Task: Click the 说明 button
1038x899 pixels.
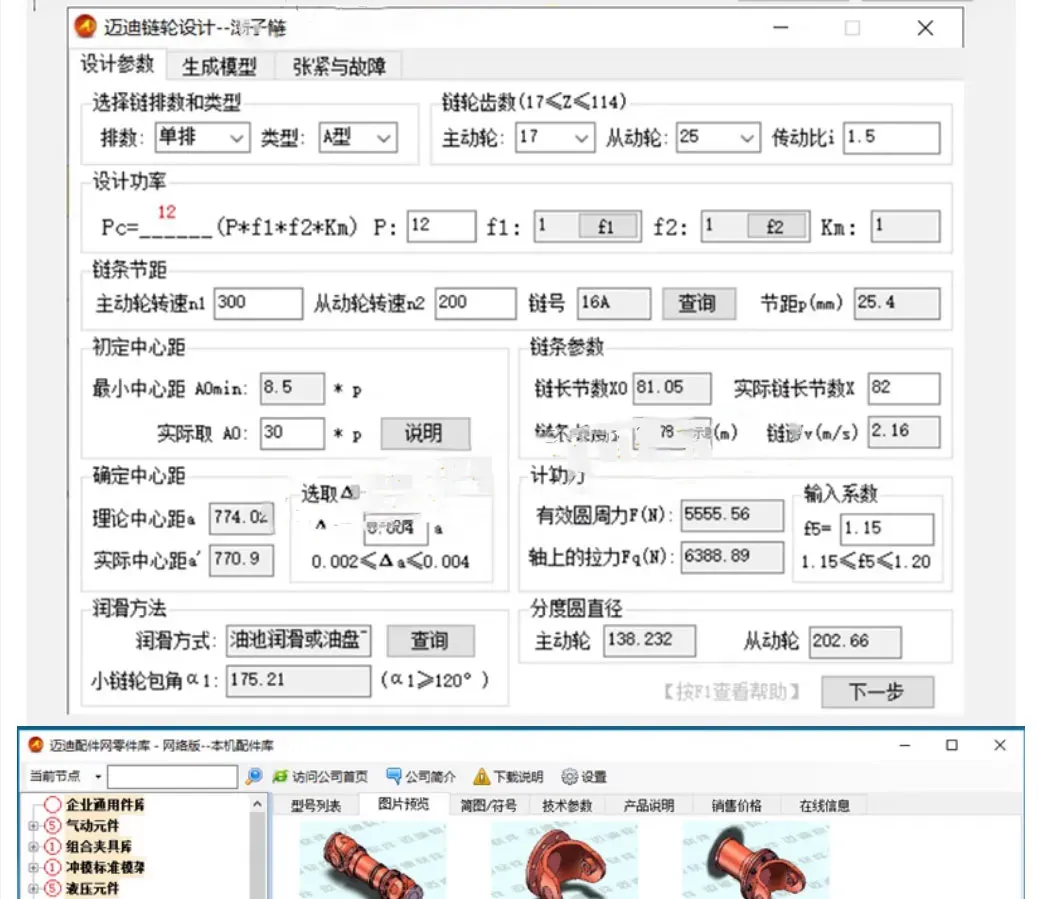Action: pos(425,434)
